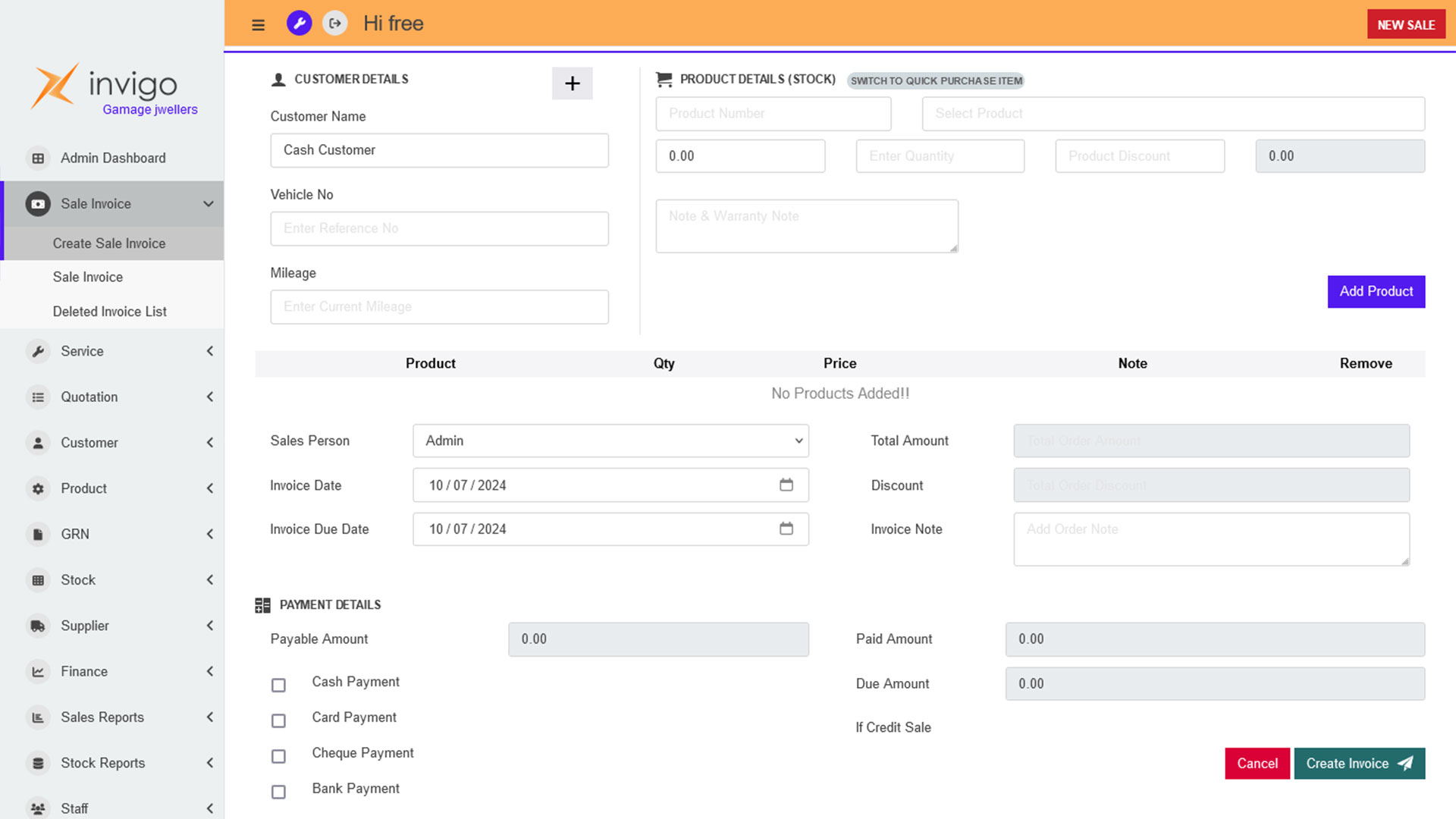Navigate to Deleted Invoice List menu item
Image resolution: width=1456 pixels, height=819 pixels.
(109, 311)
